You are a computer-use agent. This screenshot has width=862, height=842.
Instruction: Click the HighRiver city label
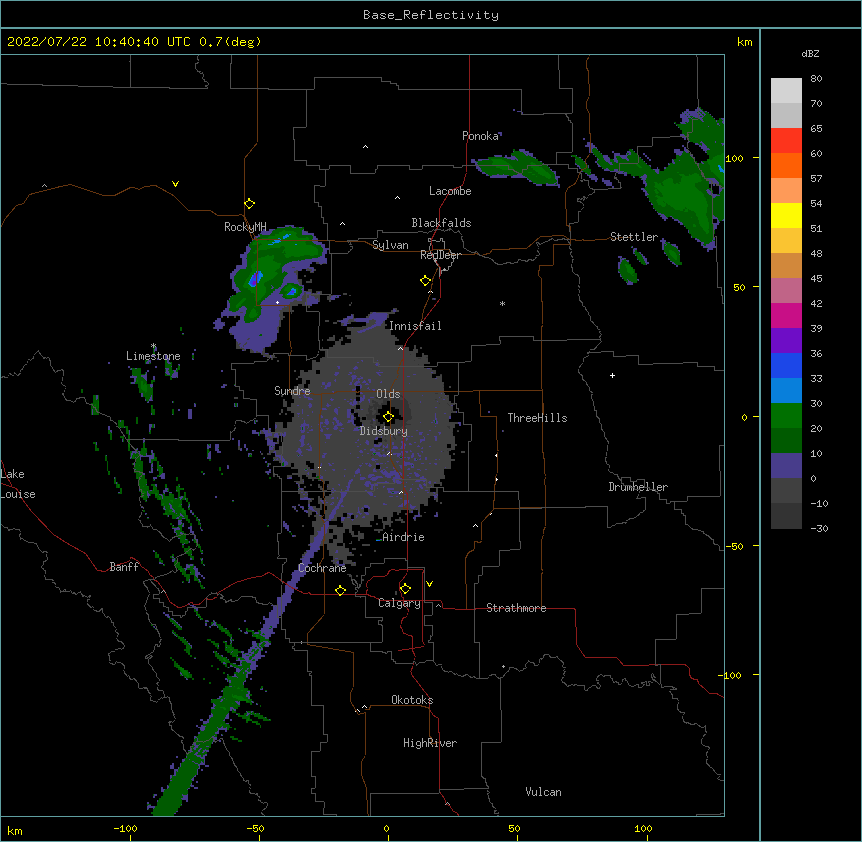click(430, 743)
